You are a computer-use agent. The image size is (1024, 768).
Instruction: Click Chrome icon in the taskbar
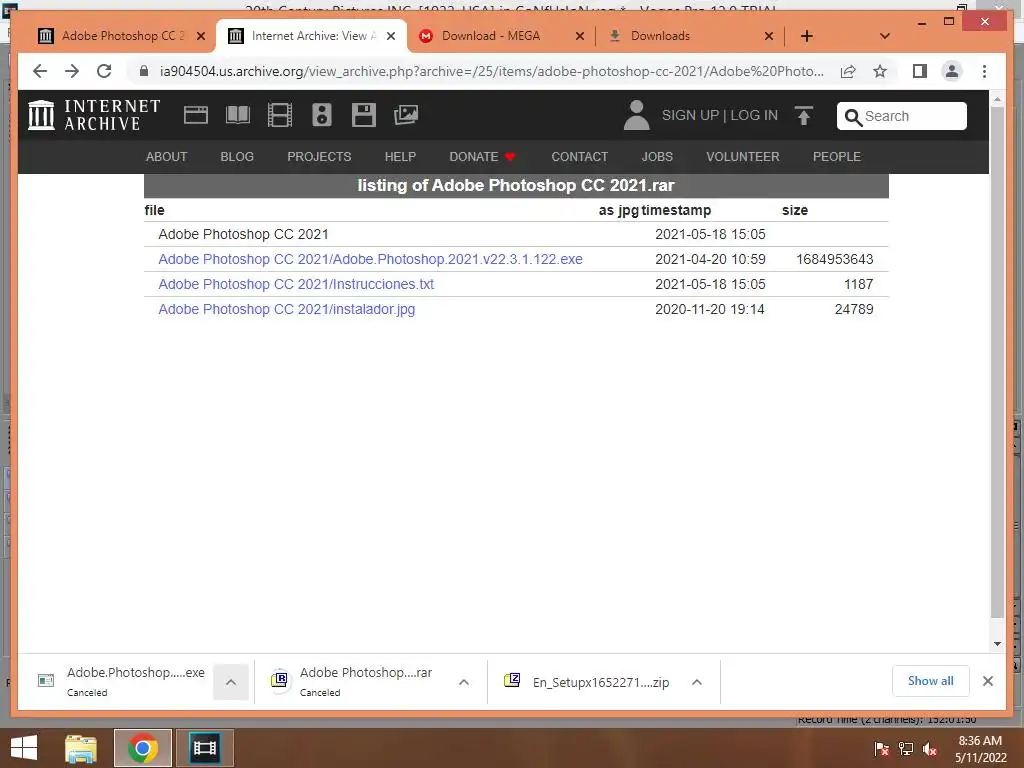pyautogui.click(x=142, y=748)
